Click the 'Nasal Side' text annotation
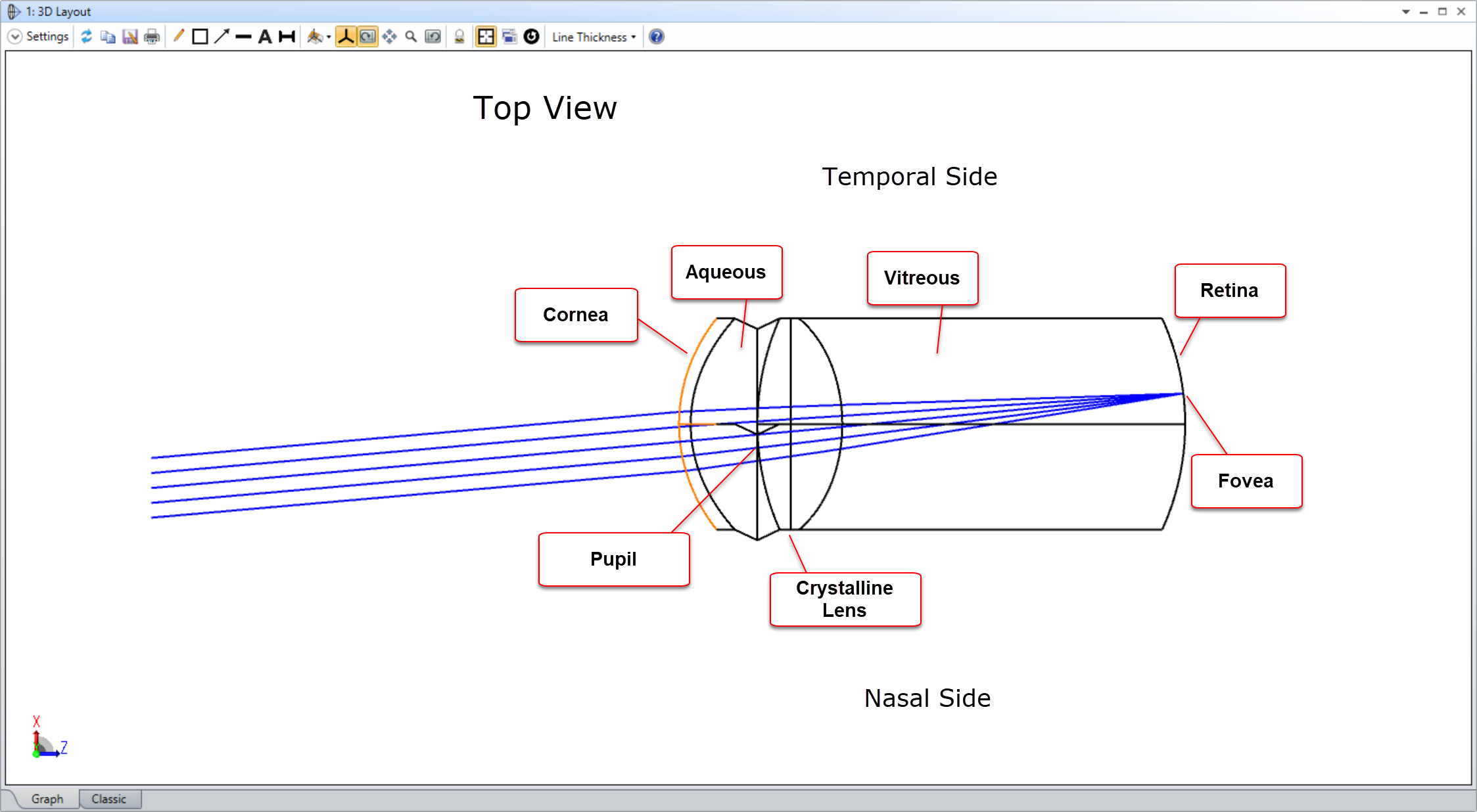Image resolution: width=1477 pixels, height=812 pixels. click(x=927, y=698)
